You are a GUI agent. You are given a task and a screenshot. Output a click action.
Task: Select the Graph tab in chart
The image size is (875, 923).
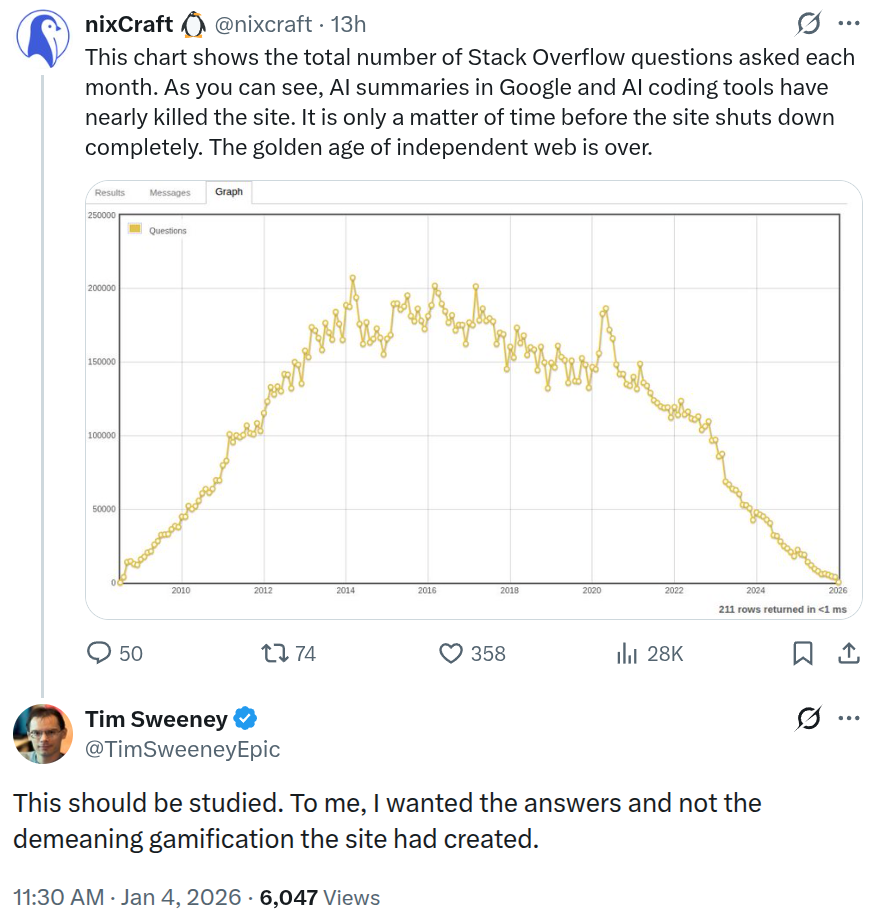click(x=229, y=192)
